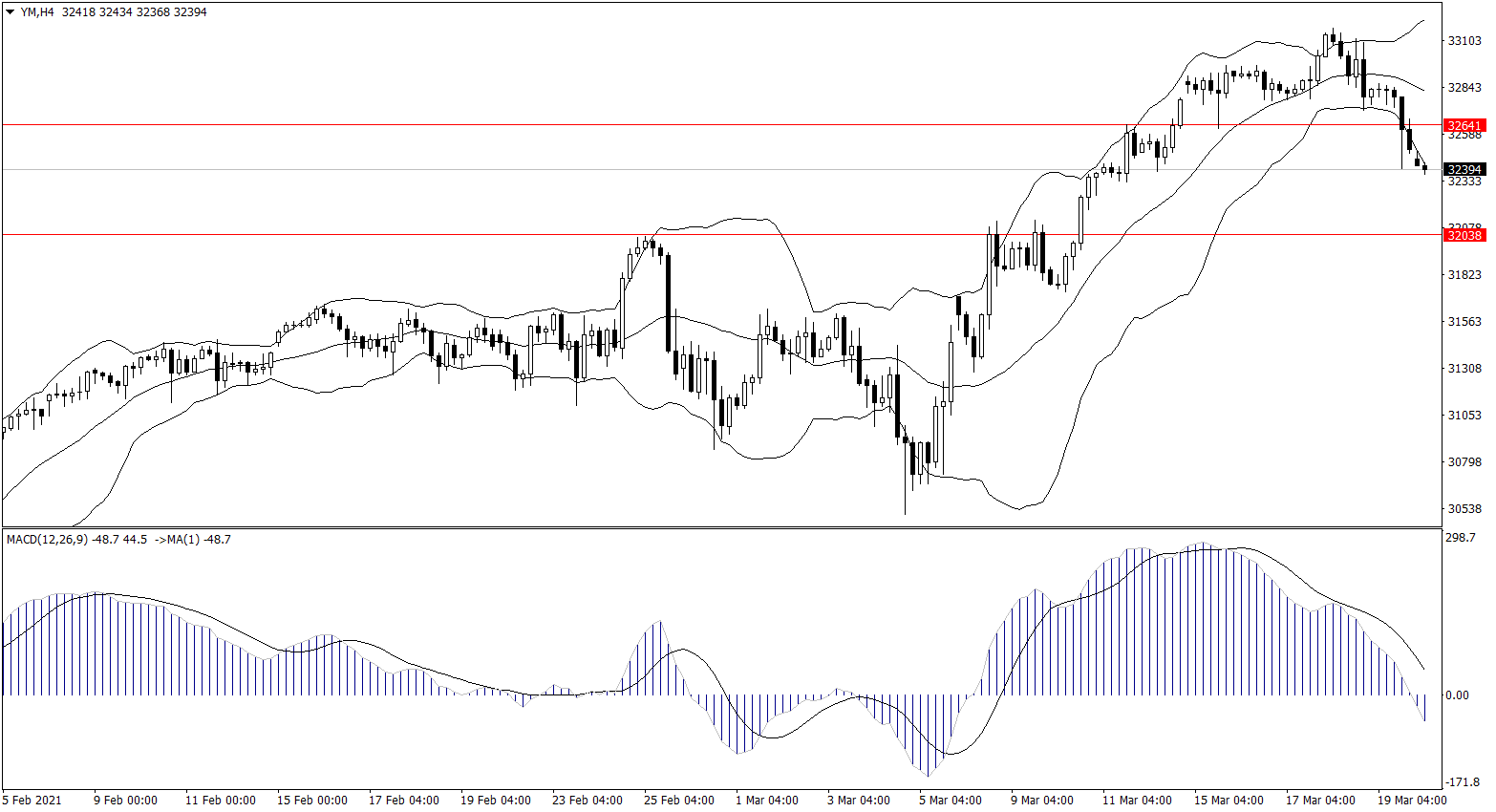Click the 5 Feb 2021 date label
Screen dimensions: 1496x812
[32, 800]
